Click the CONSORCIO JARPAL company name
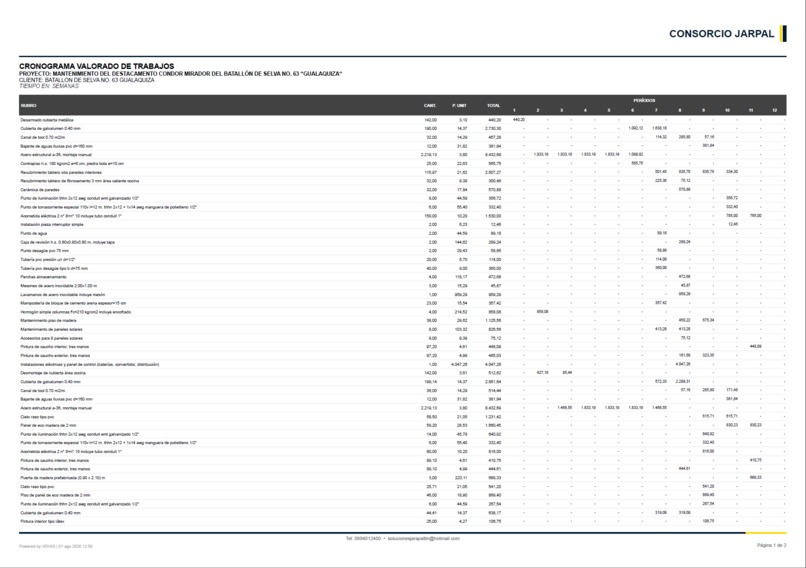The height and width of the screenshot is (568, 806). click(721, 34)
